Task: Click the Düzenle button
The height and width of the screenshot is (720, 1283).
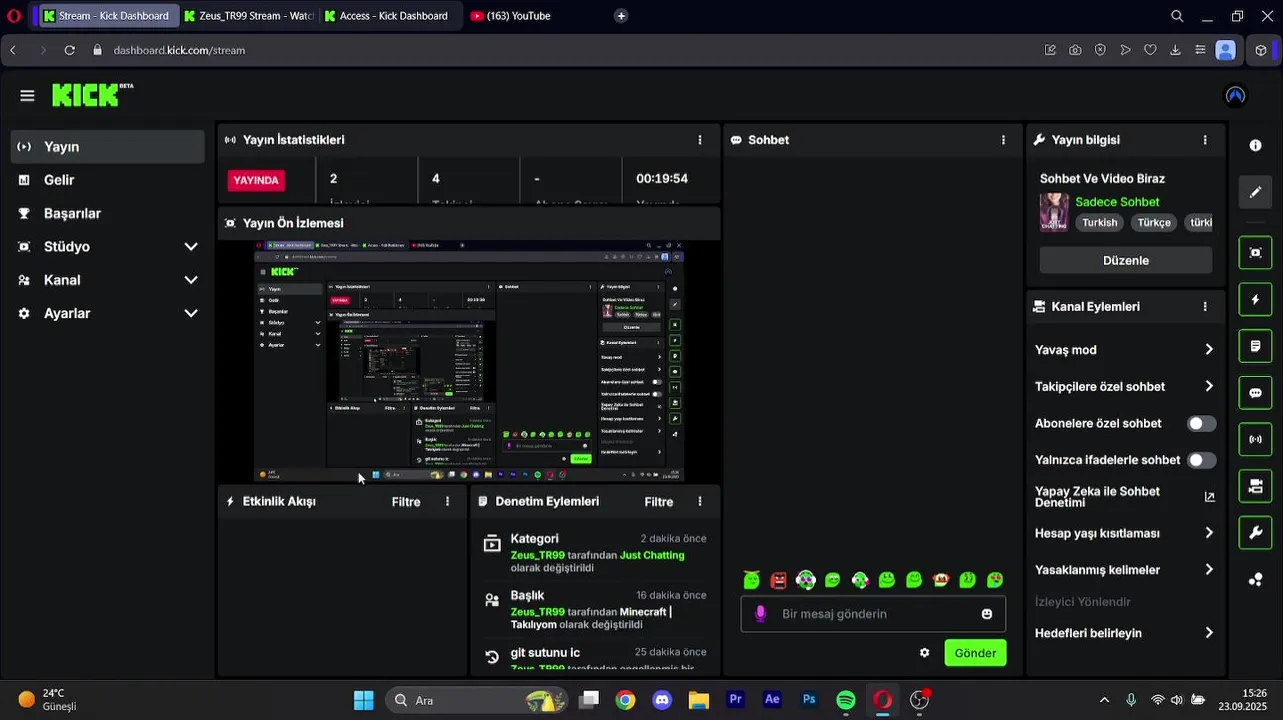Action: [1126, 260]
